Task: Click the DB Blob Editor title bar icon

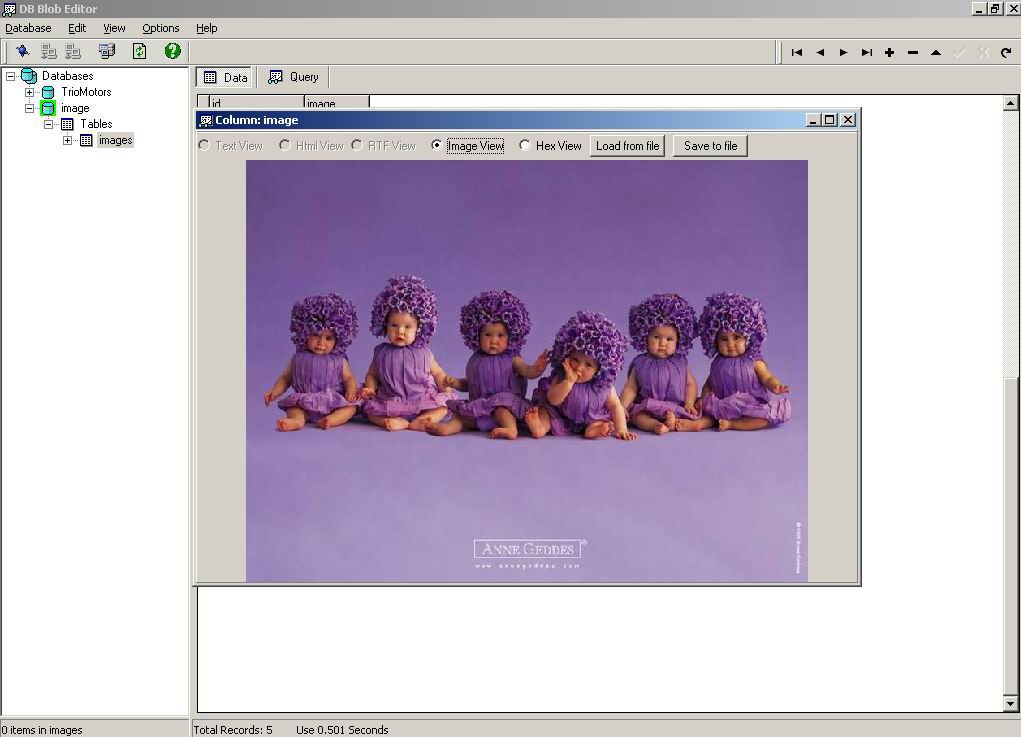Action: [9, 8]
